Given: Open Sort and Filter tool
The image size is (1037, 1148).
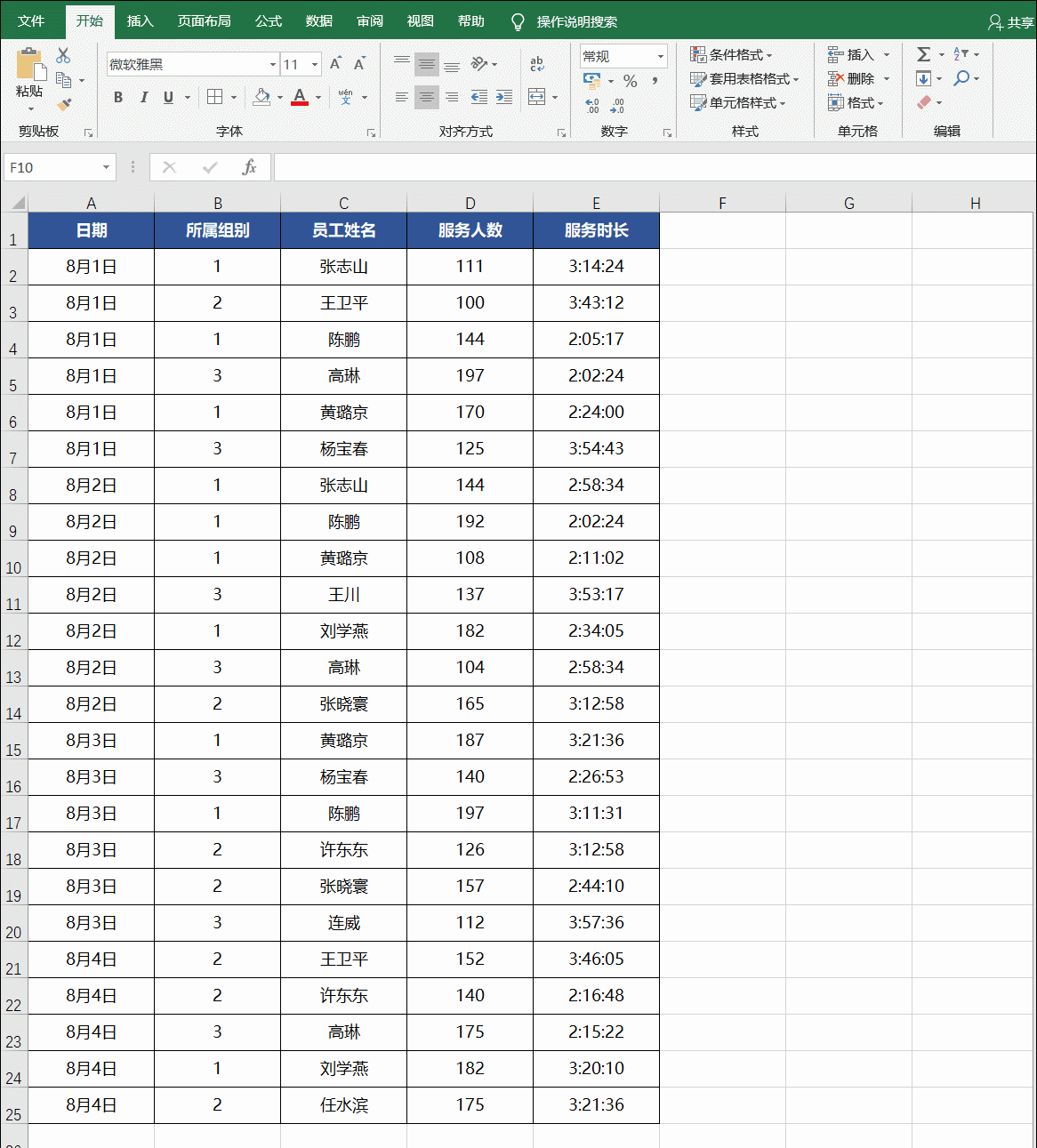Looking at the screenshot, I should pos(961,54).
